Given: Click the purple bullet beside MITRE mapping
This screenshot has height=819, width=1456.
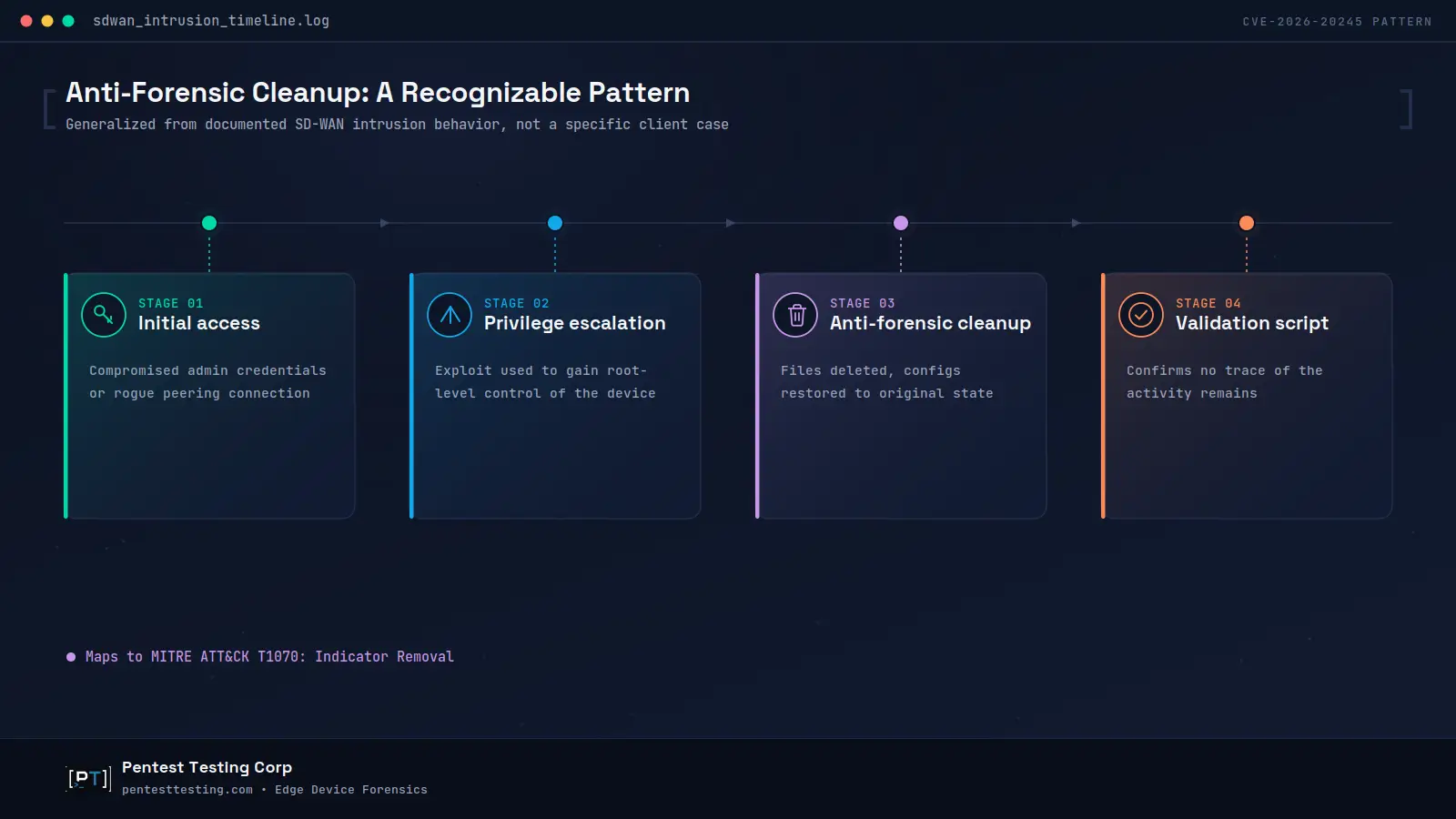Looking at the screenshot, I should [71, 657].
